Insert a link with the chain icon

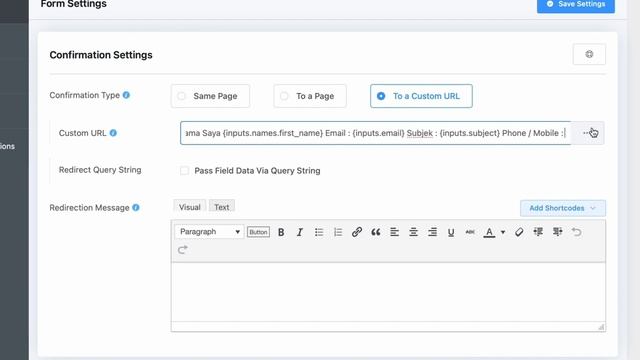(x=357, y=232)
